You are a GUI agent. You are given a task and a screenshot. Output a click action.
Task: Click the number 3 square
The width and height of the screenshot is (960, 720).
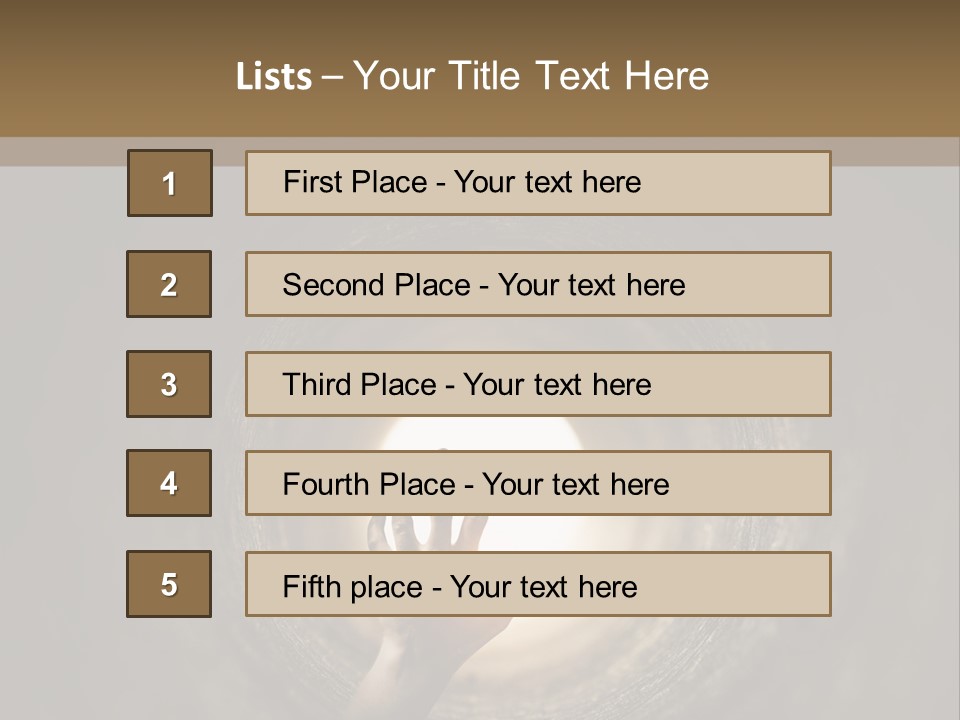[169, 384]
